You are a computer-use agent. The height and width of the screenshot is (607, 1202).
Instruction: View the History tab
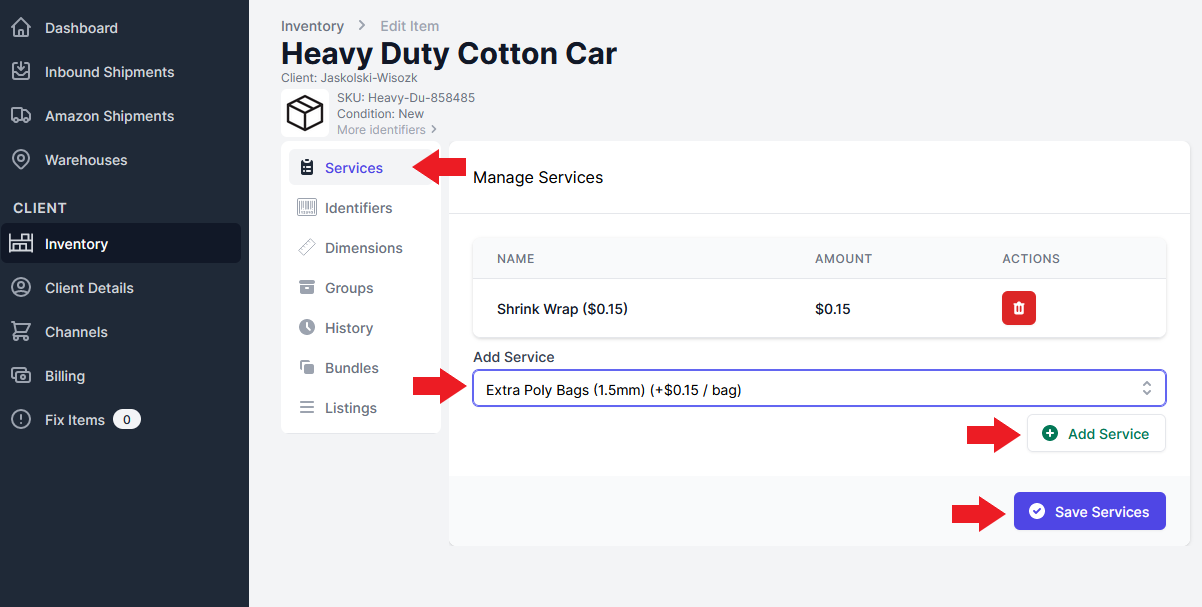click(x=348, y=328)
